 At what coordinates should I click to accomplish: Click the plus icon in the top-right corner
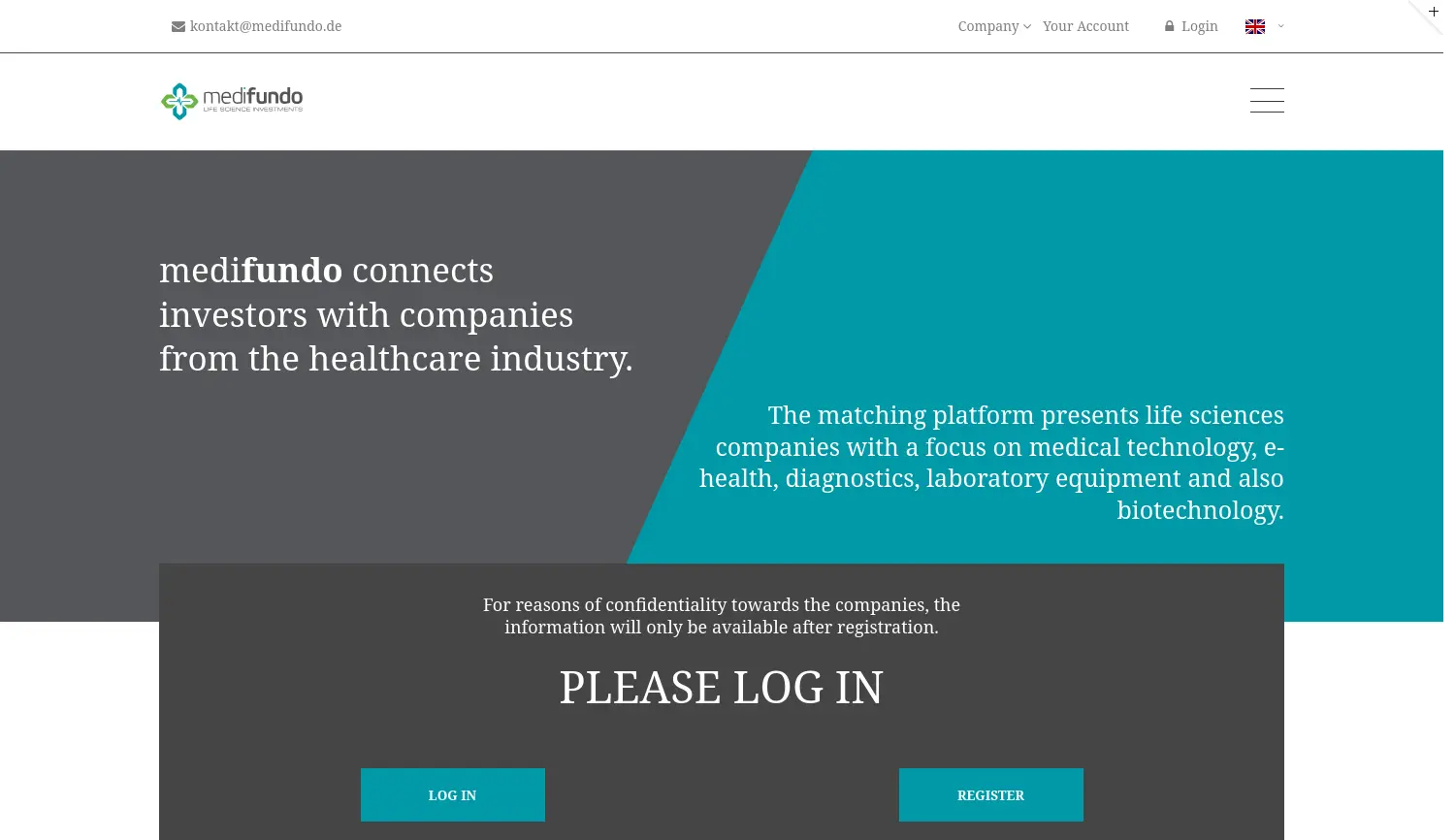(1434, 11)
